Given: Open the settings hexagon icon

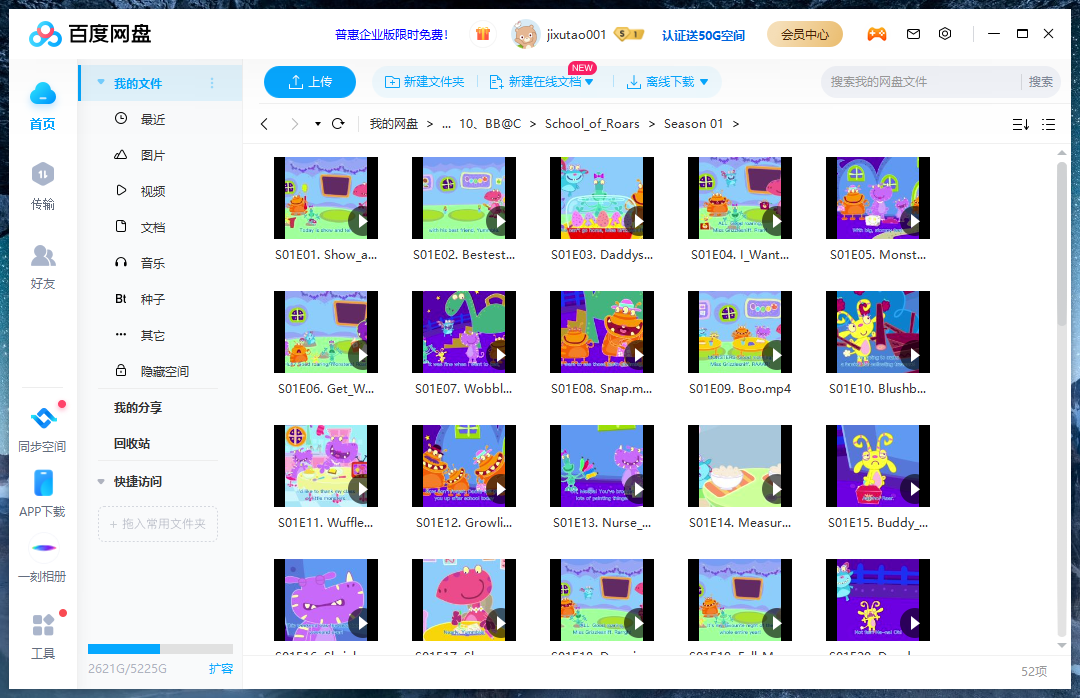Looking at the screenshot, I should [945, 34].
